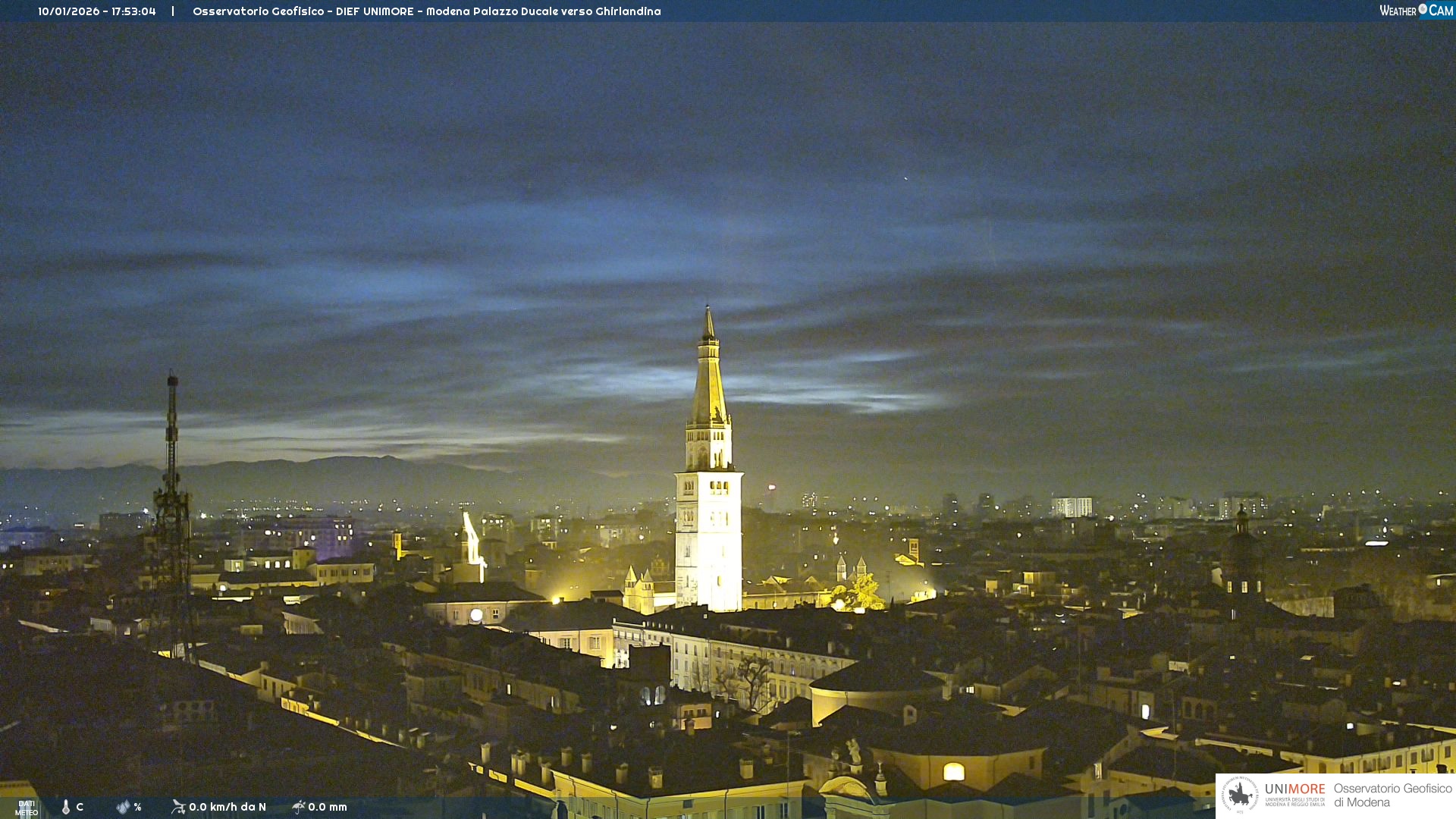Click the glowing round clock face on building
1456x819 pixels.
(476, 615)
